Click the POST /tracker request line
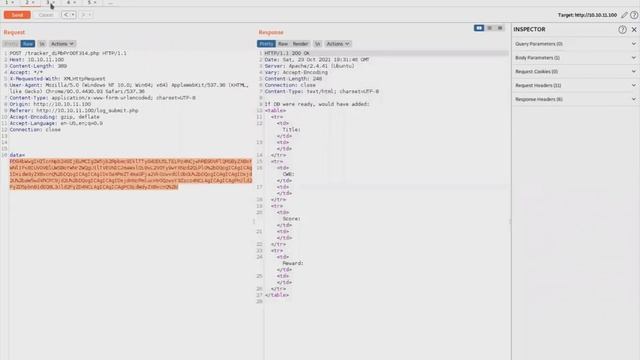This screenshot has height=360, width=640. [x=68, y=53]
